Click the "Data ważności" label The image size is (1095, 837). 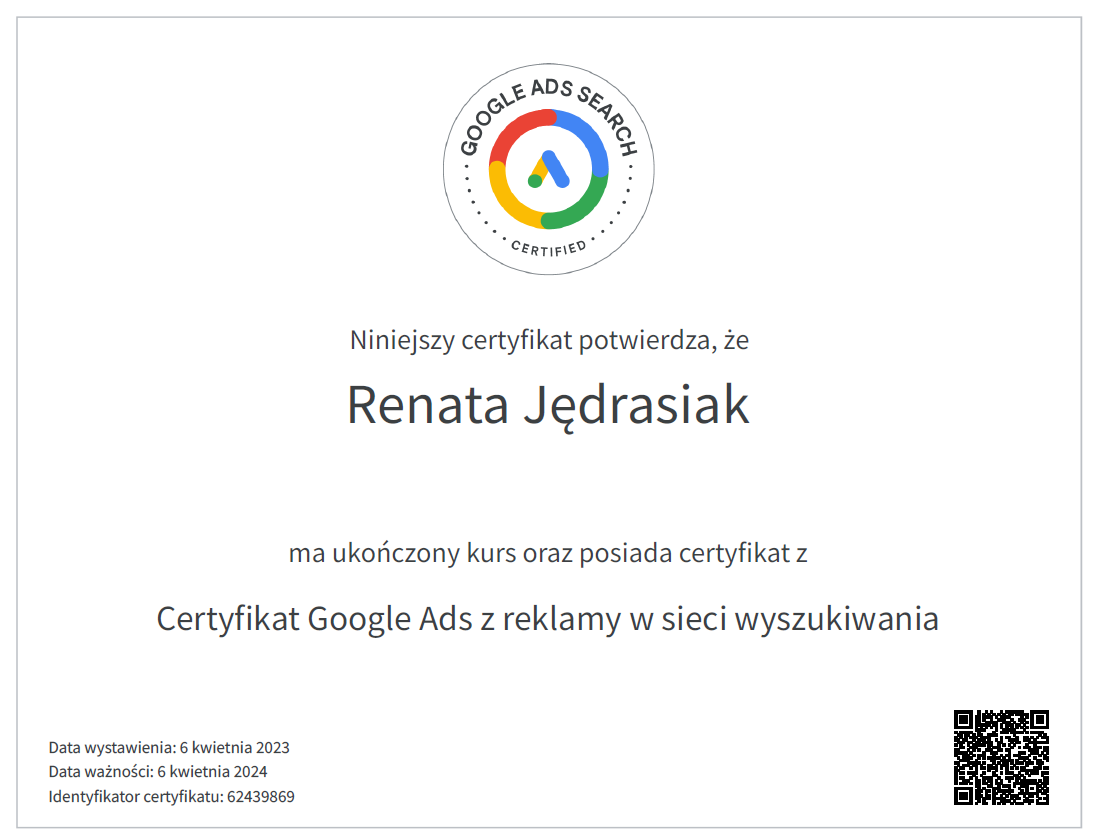pos(101,772)
